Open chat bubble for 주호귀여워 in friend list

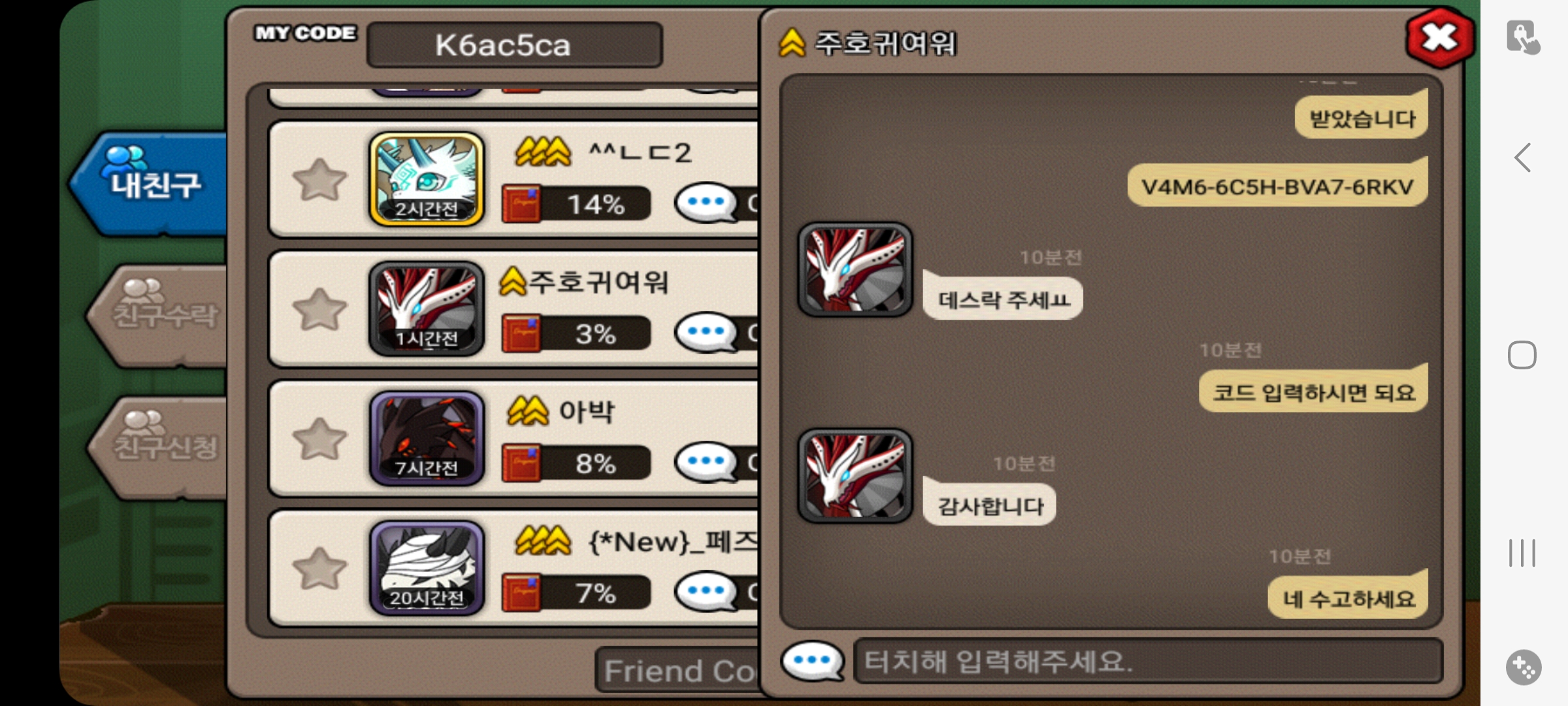706,333
